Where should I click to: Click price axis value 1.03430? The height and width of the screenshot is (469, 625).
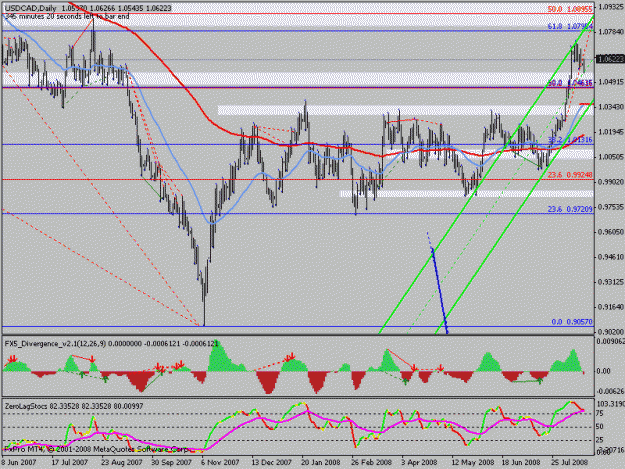tap(611, 107)
